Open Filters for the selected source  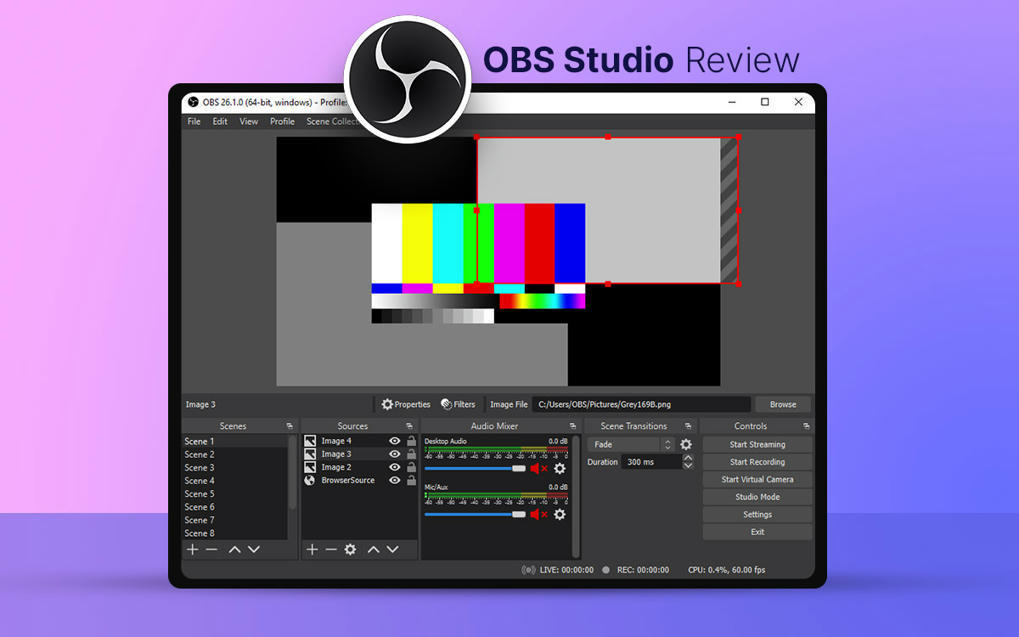(459, 404)
